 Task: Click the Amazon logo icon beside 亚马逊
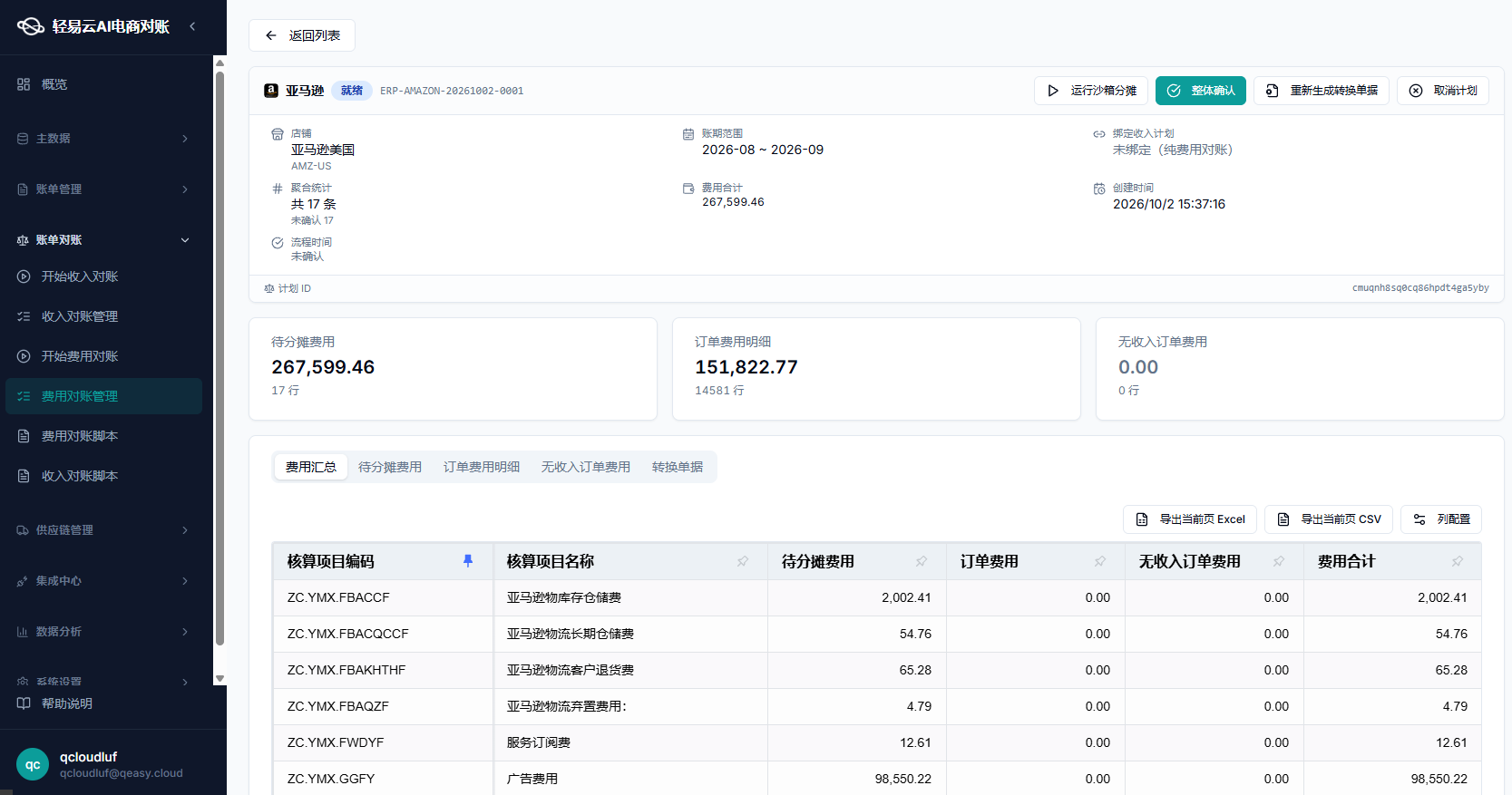tap(271, 91)
